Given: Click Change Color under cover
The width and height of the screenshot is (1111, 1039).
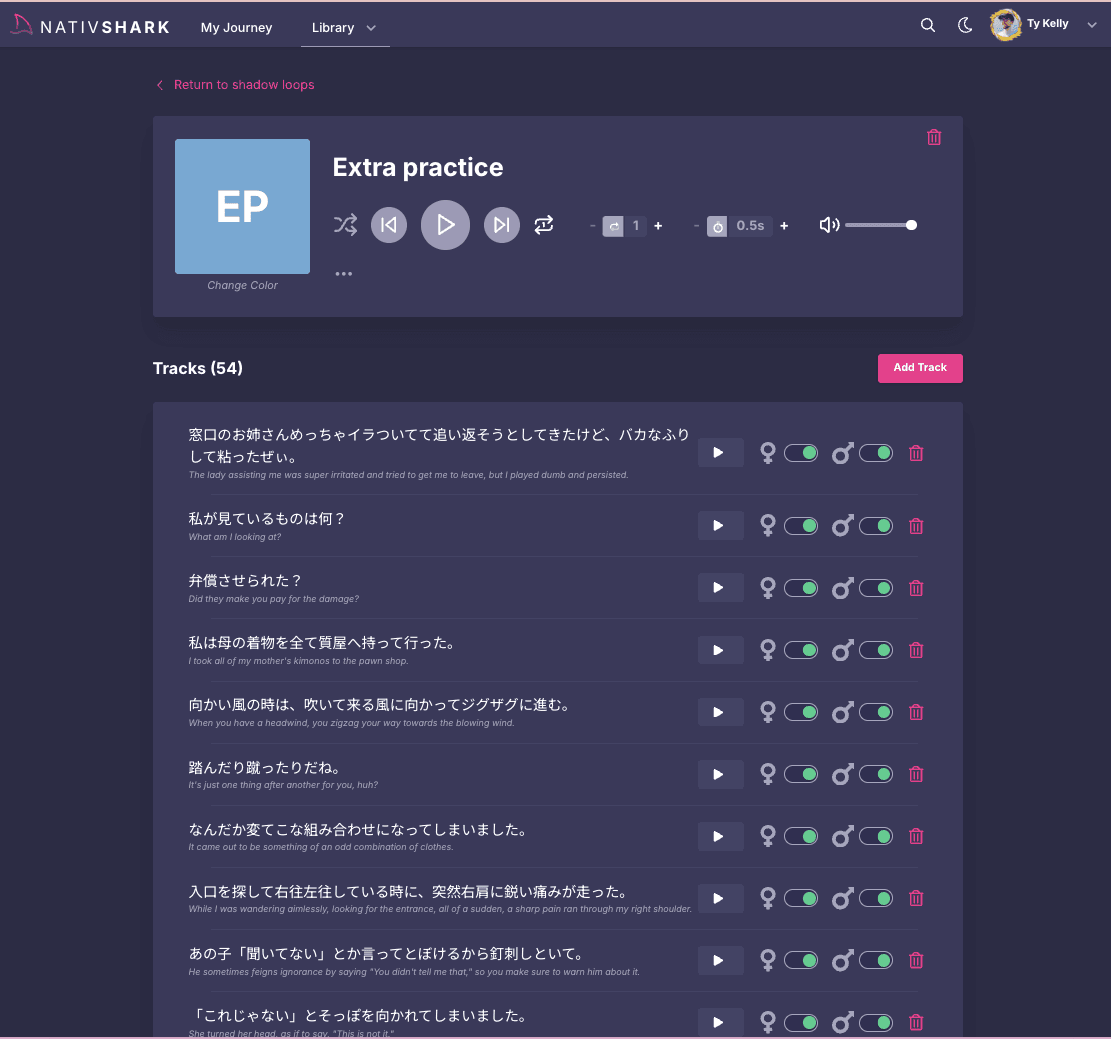Looking at the screenshot, I should 242,286.
